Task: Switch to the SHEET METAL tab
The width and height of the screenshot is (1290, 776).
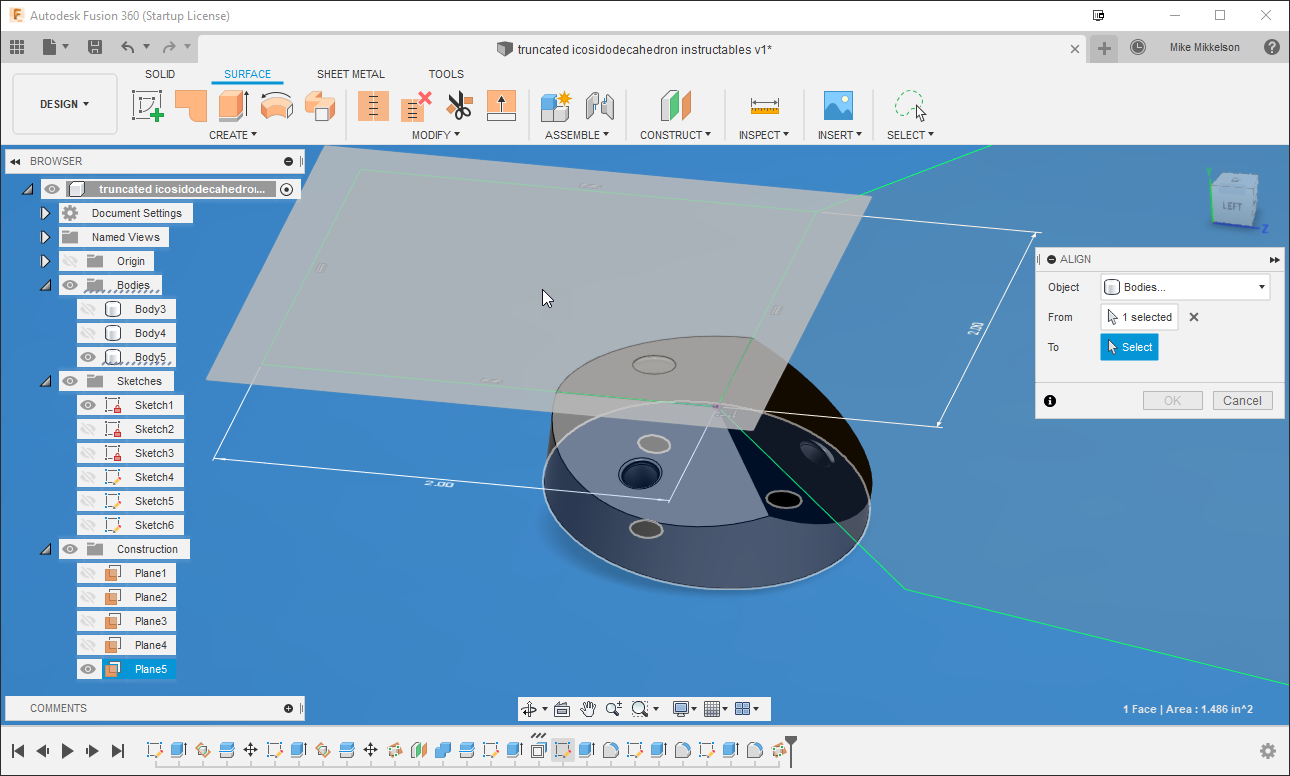Action: [351, 74]
